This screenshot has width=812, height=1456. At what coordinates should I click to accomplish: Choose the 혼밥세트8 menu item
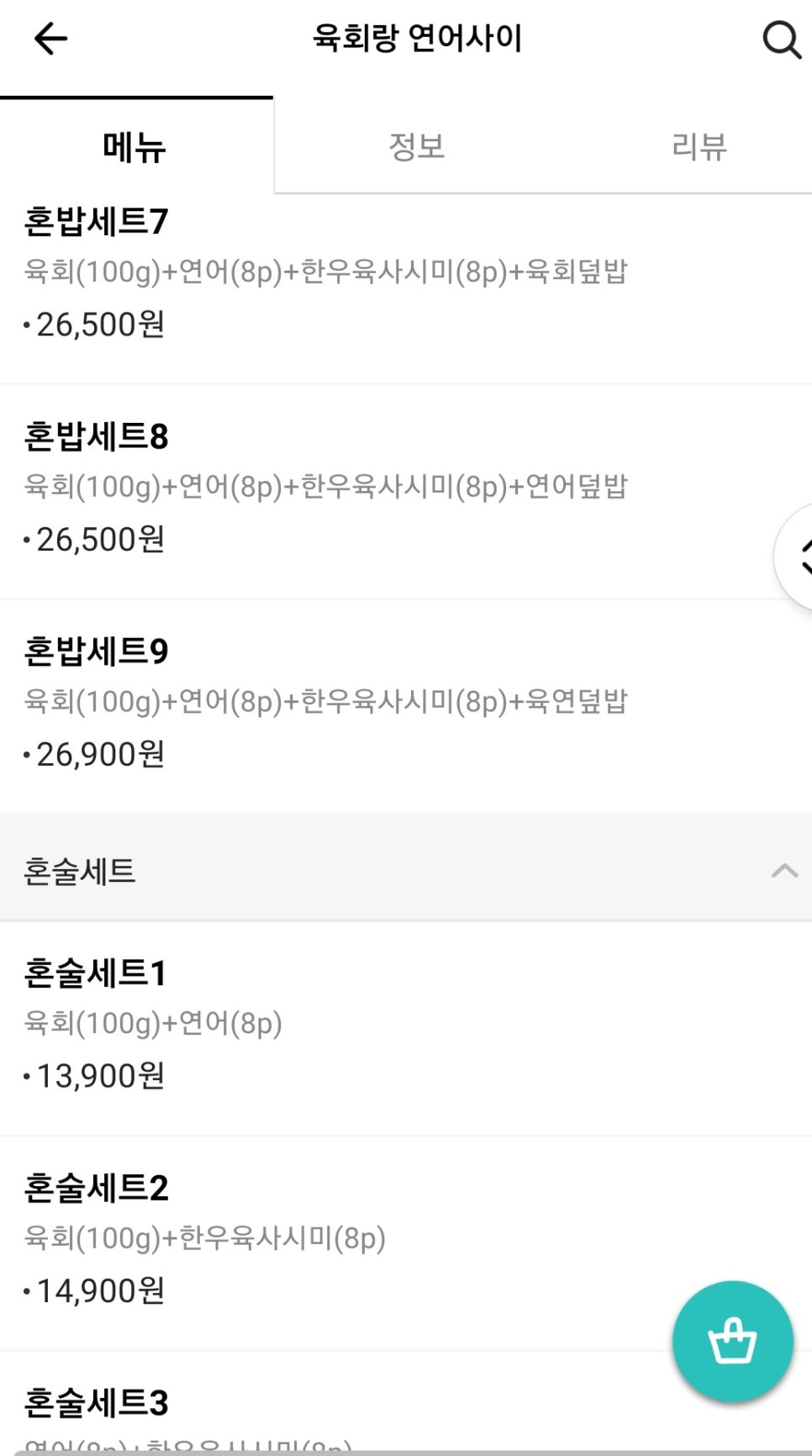[x=96, y=436]
